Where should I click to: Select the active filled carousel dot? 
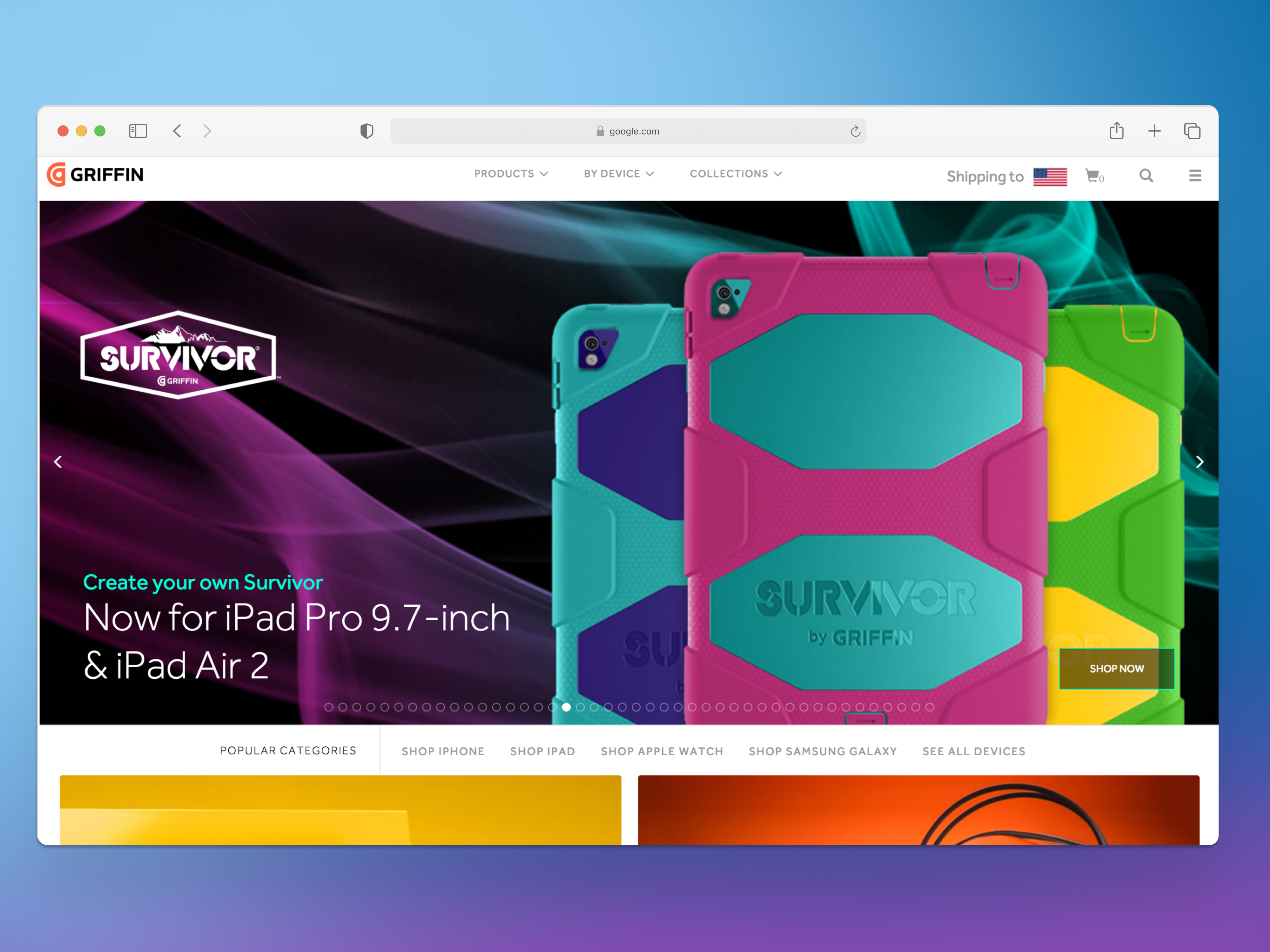566,707
